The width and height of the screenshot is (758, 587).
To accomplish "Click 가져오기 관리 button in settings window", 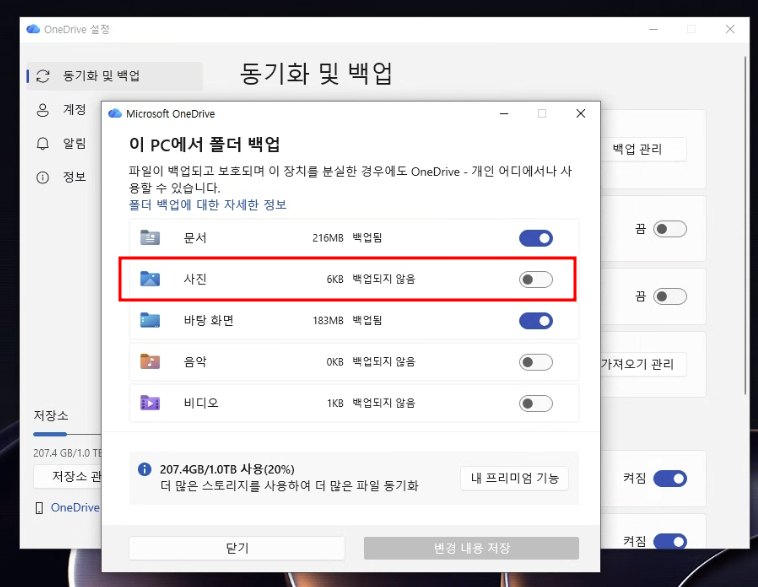I will click(642, 364).
